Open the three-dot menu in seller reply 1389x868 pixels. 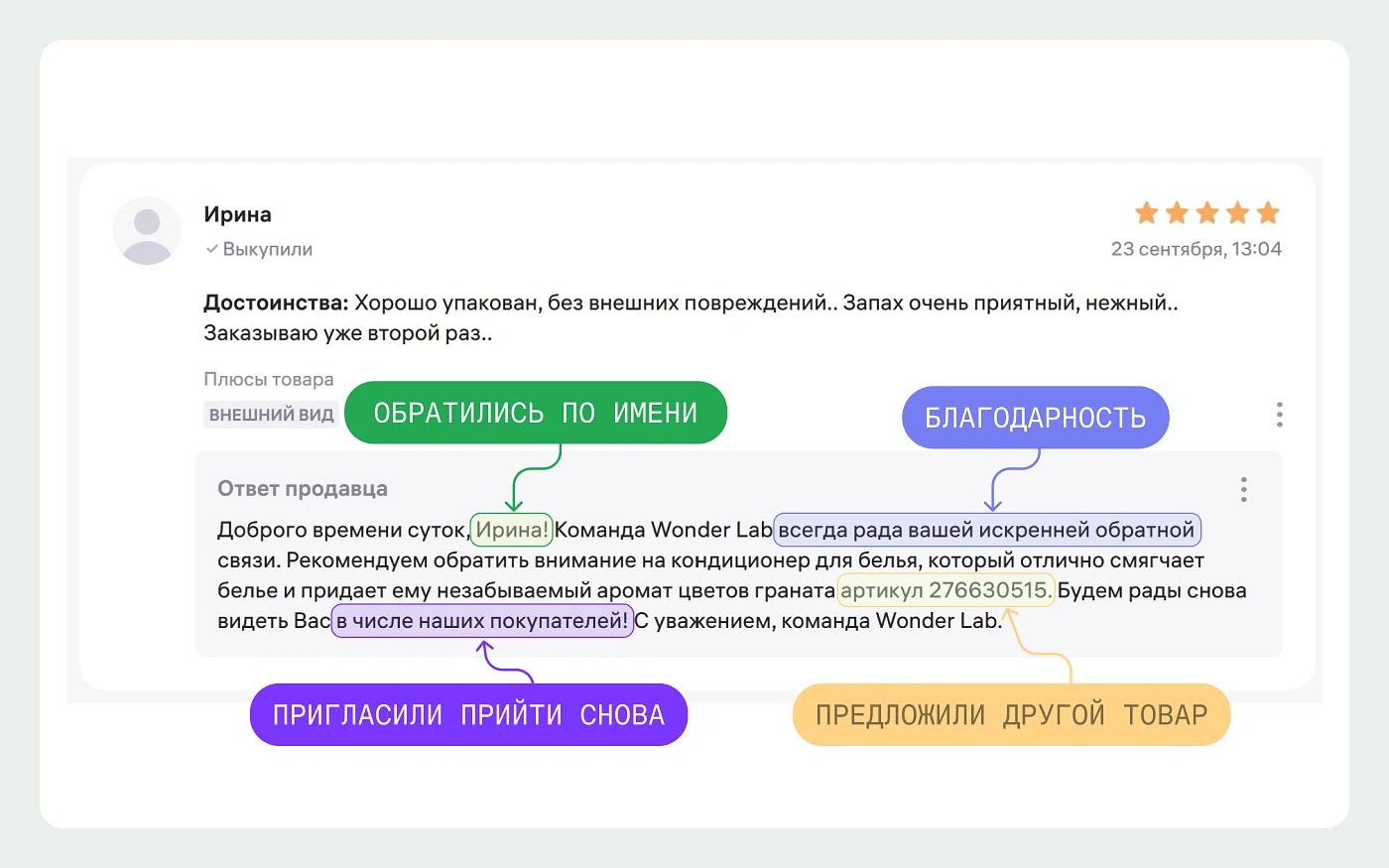(1243, 489)
